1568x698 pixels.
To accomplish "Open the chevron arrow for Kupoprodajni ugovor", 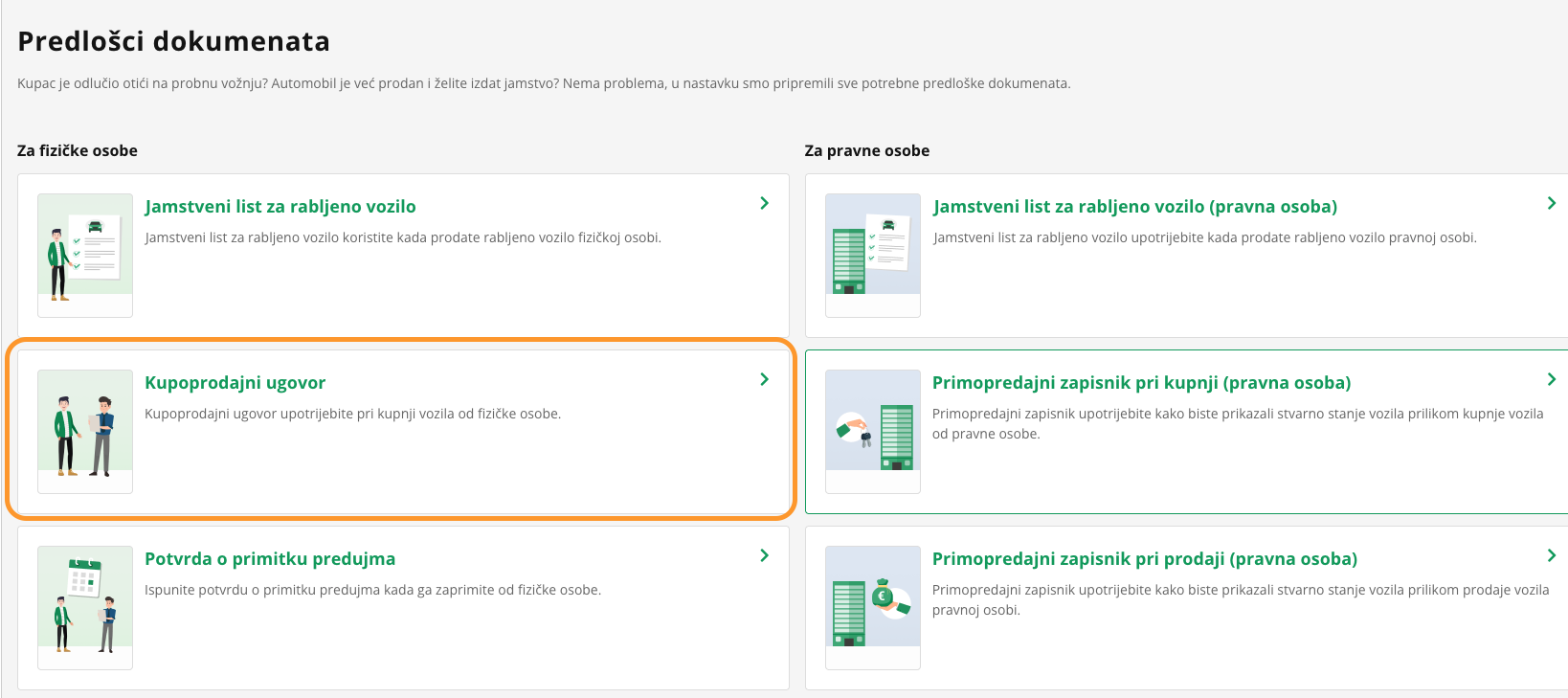I will 764,379.
